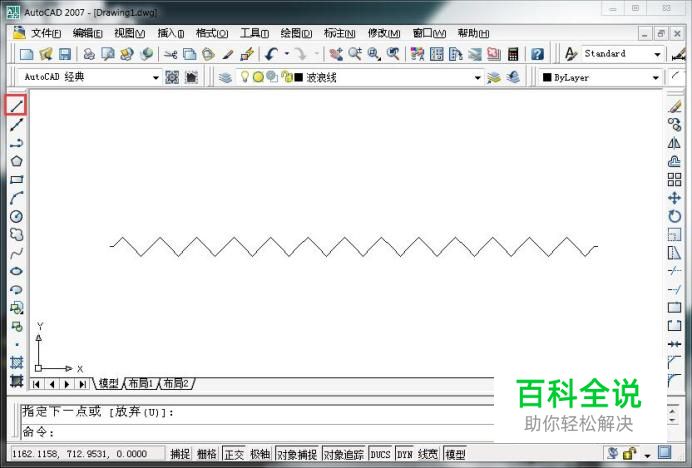Select the Spline tool
The image size is (692, 468).
point(16,253)
